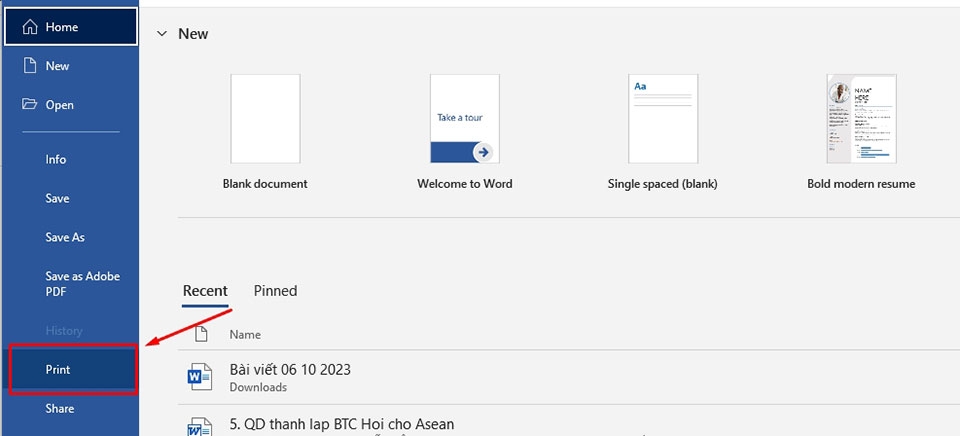Click the Home house icon in sidebar
960x436 pixels.
pos(29,27)
